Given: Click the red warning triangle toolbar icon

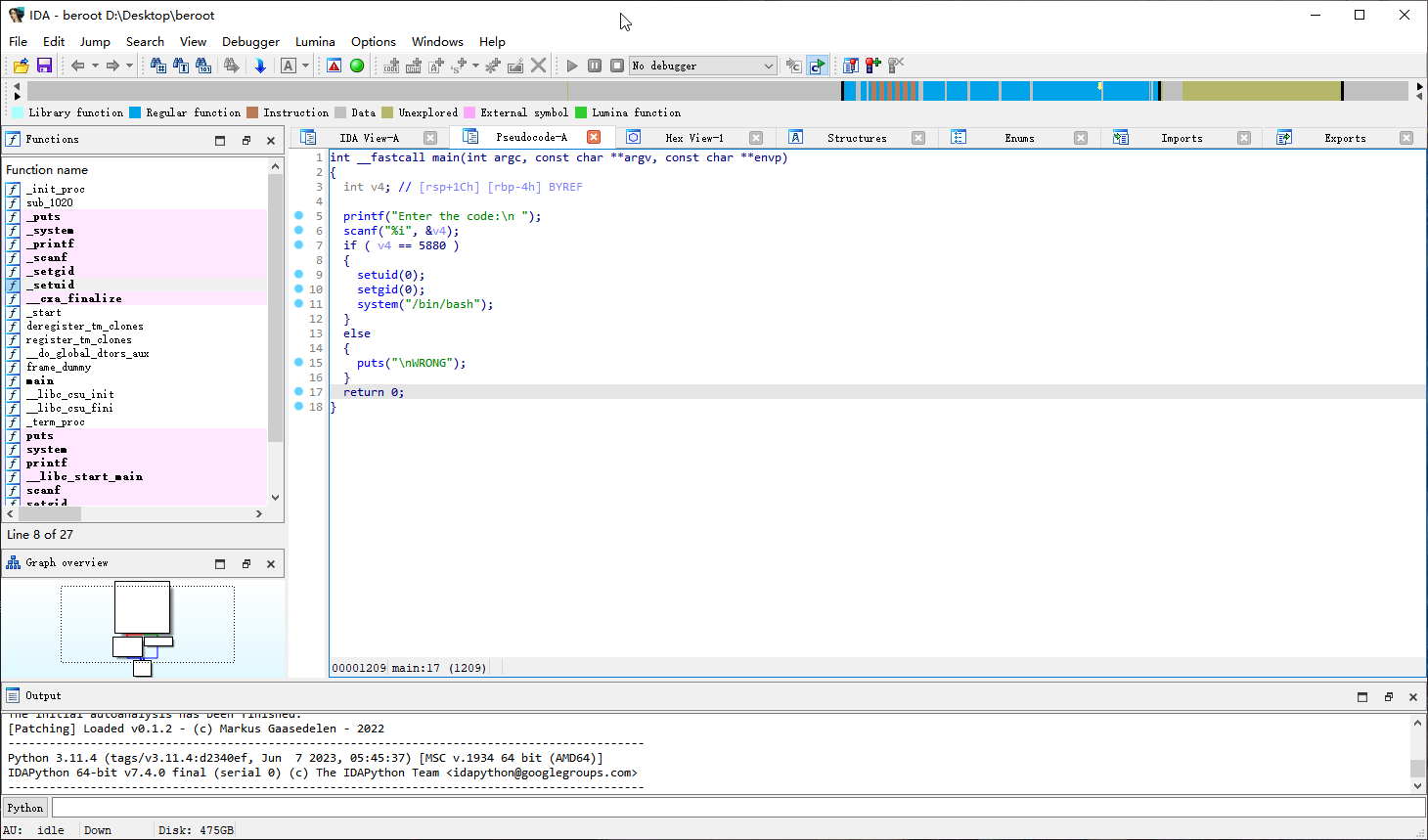Looking at the screenshot, I should pos(335,66).
